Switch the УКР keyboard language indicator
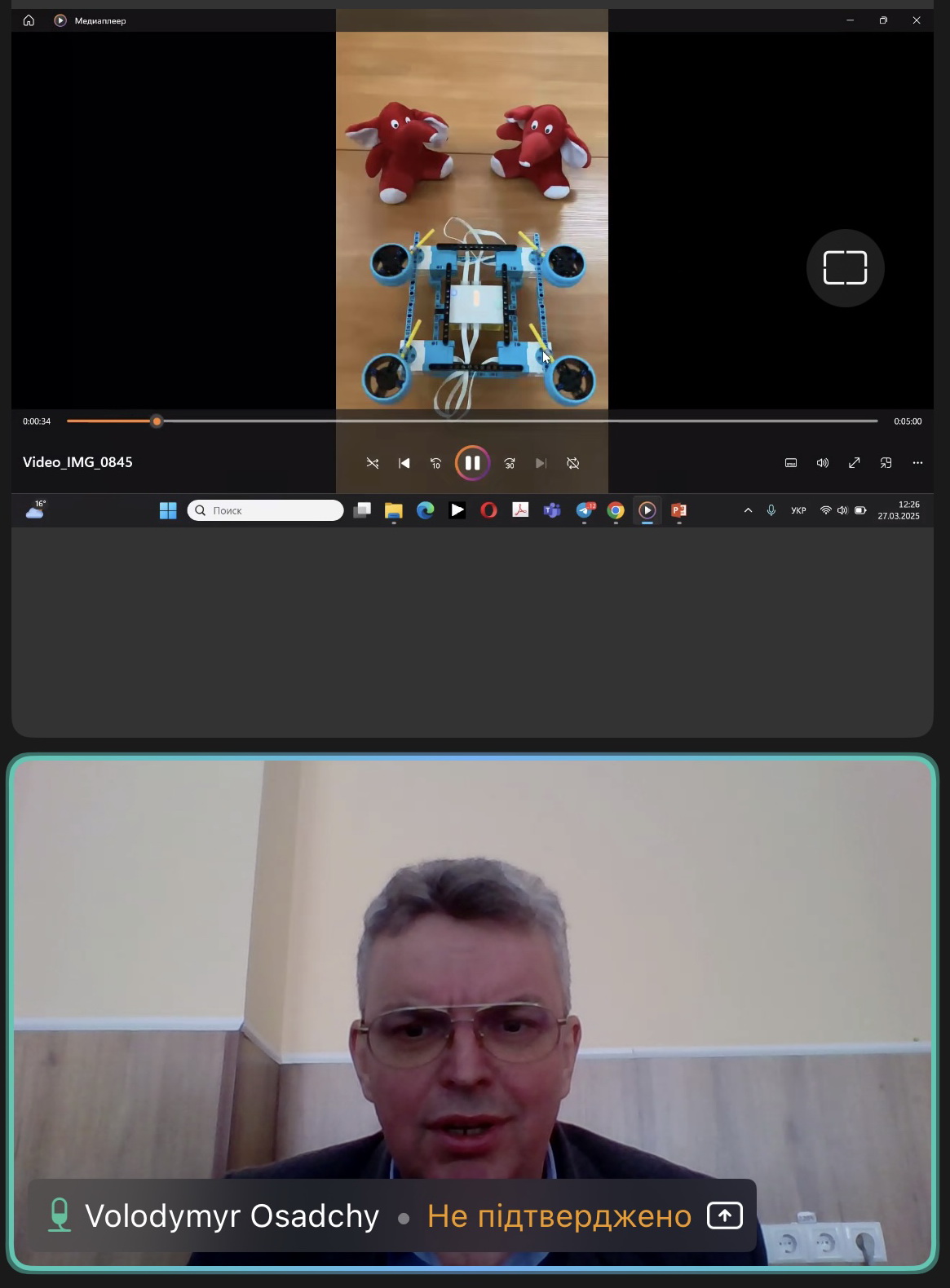950x1288 pixels. click(798, 510)
